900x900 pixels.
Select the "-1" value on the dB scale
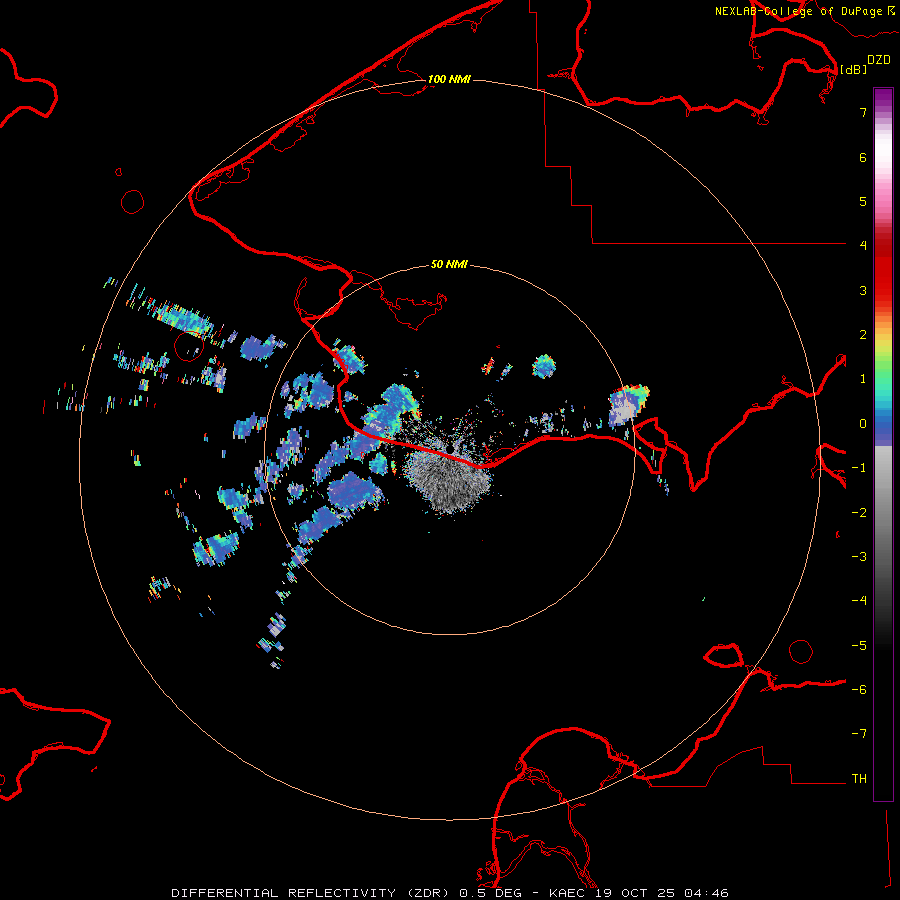tap(859, 468)
